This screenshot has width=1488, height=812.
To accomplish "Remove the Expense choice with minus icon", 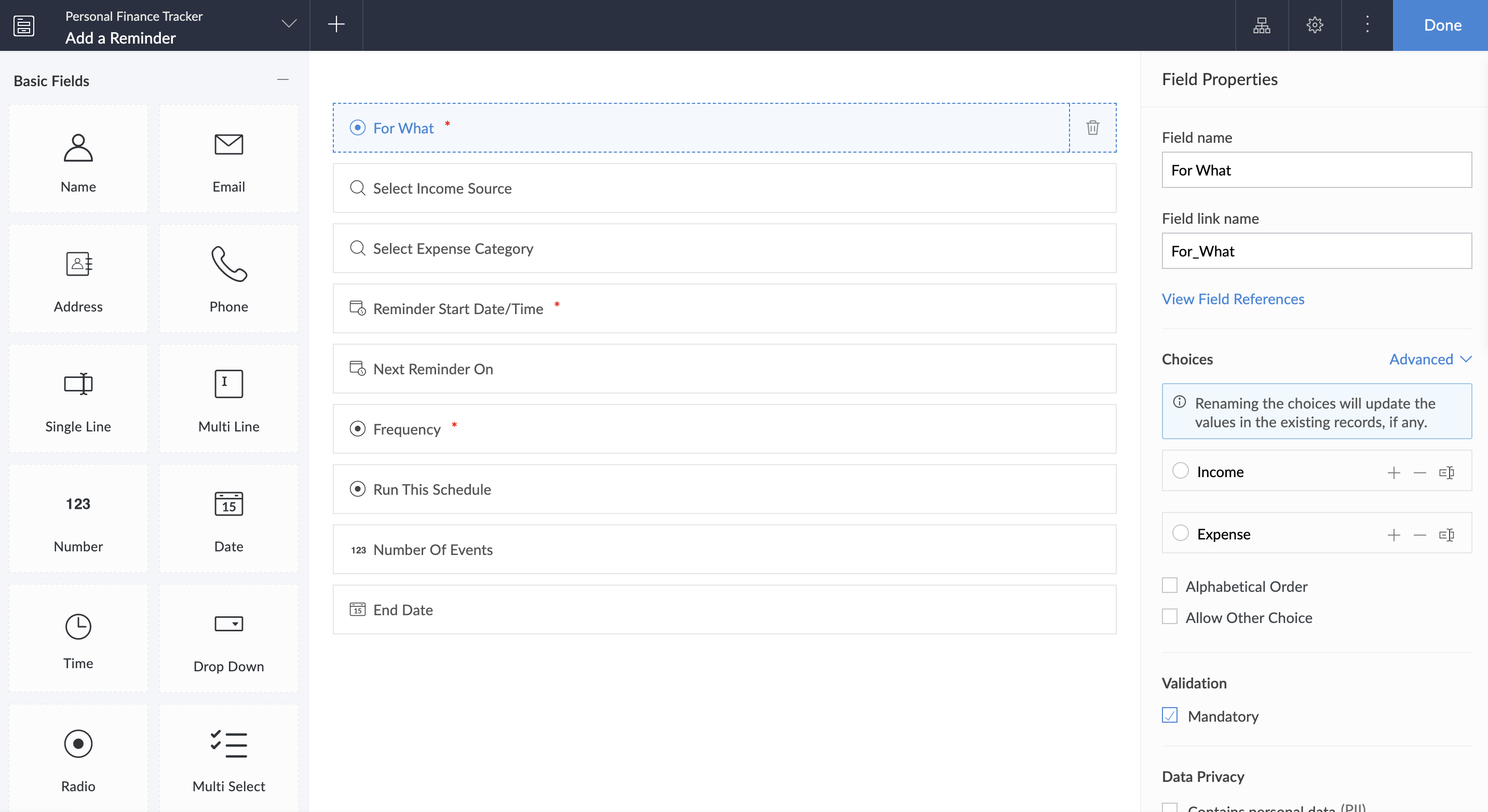I will coord(1420,535).
